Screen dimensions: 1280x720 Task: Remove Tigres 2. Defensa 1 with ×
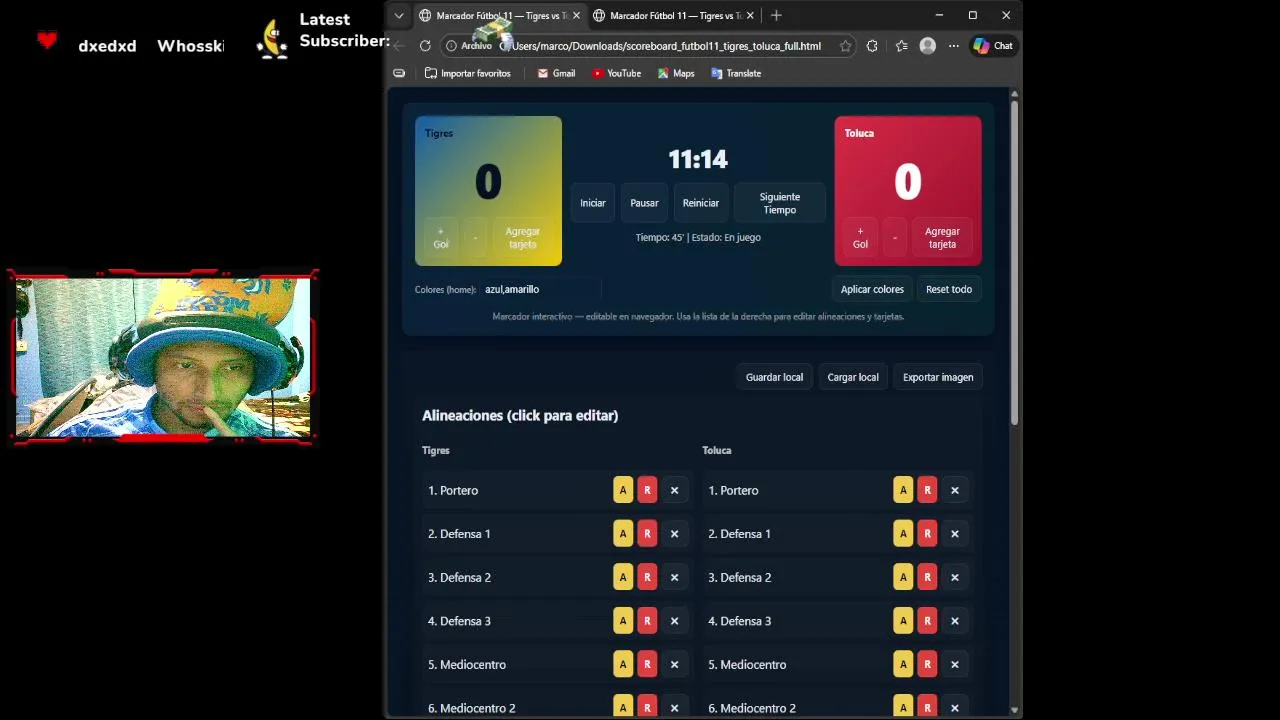(x=674, y=534)
